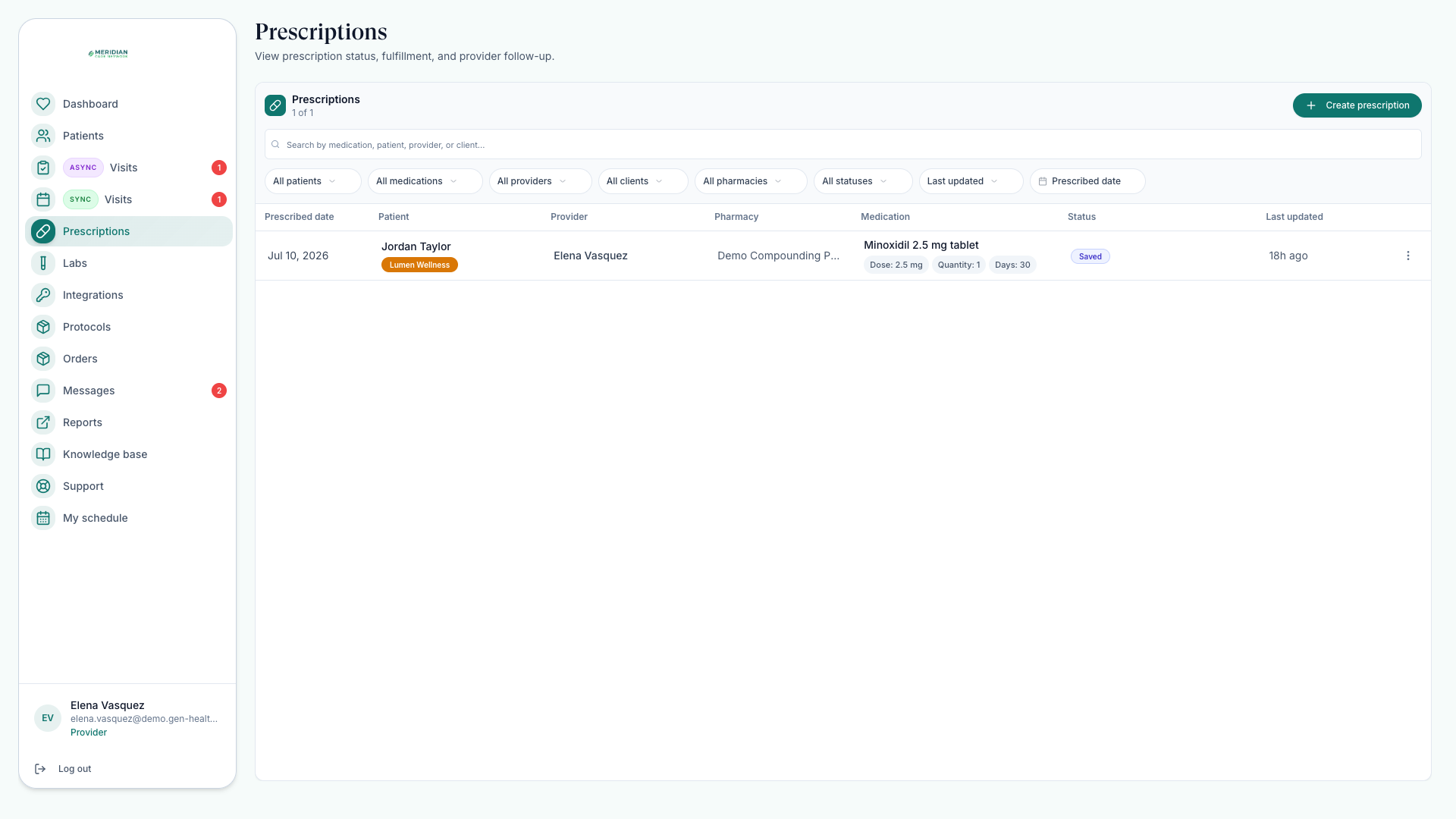
Task: Click the Lumen Wellness tag
Action: point(419,265)
